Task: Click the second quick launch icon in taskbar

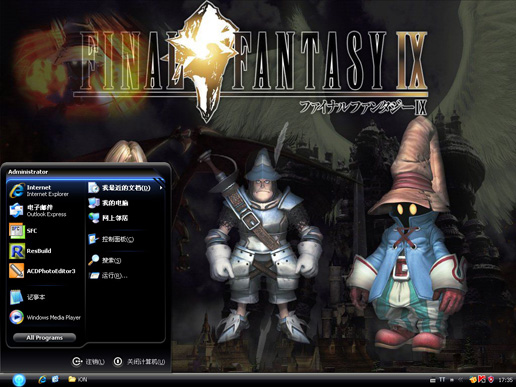Action: point(55,379)
